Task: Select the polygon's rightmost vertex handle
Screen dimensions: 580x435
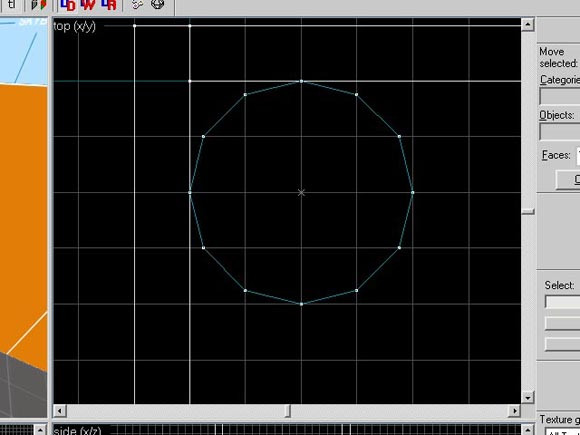Action: [x=413, y=192]
